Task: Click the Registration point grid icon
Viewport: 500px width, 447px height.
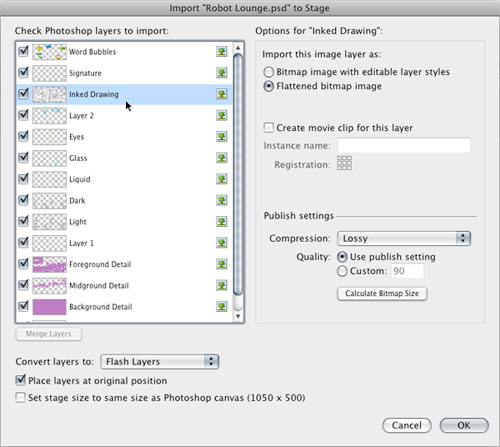Action: pyautogui.click(x=344, y=163)
